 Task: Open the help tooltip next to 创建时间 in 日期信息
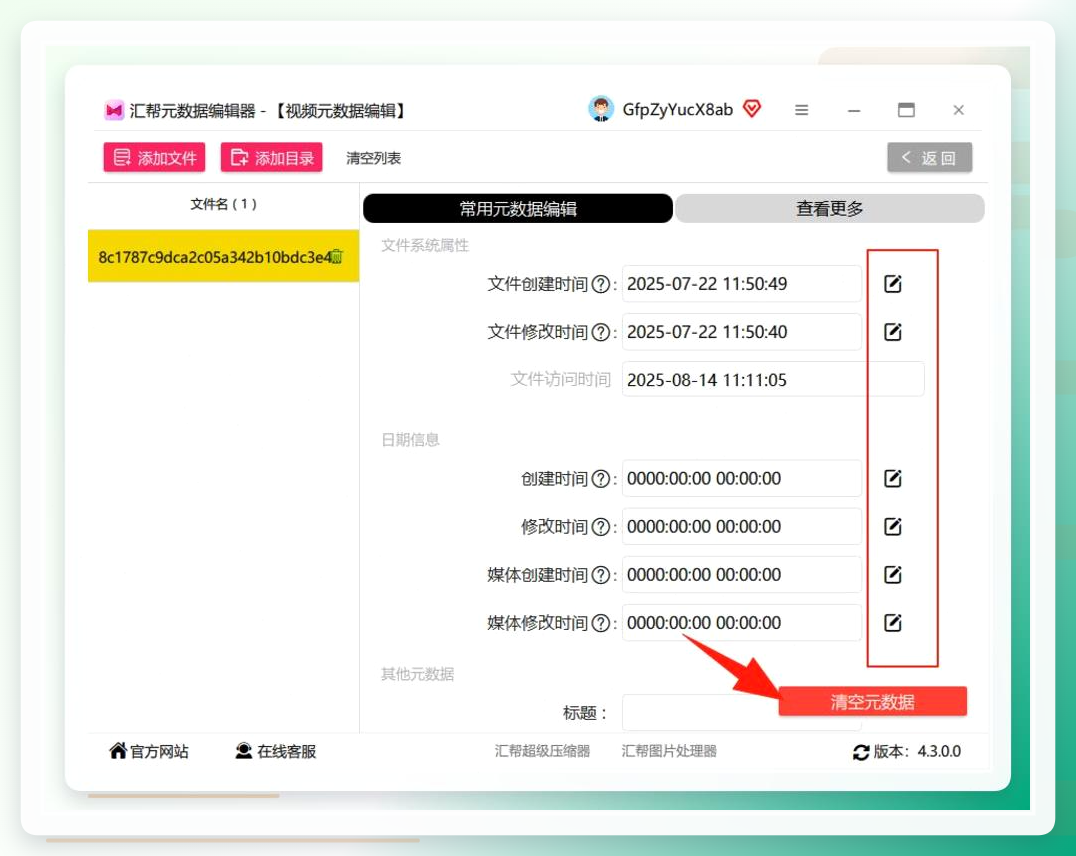[x=600, y=479]
